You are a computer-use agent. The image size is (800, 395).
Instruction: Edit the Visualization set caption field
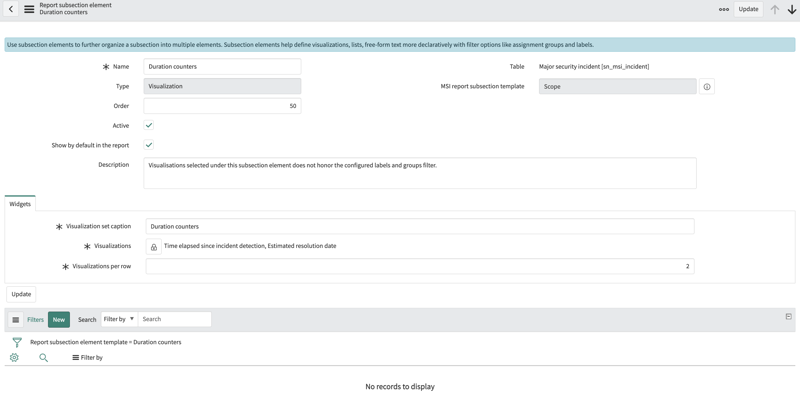click(x=420, y=226)
